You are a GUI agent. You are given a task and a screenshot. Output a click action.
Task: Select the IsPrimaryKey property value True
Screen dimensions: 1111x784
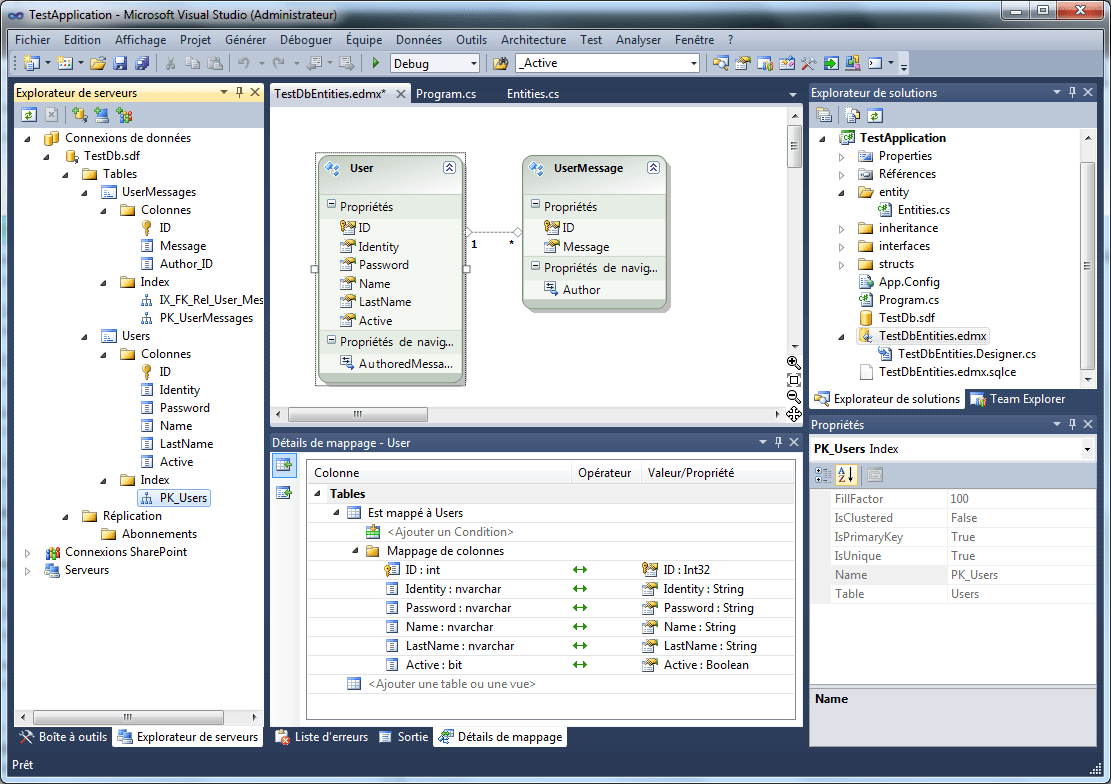(966, 536)
